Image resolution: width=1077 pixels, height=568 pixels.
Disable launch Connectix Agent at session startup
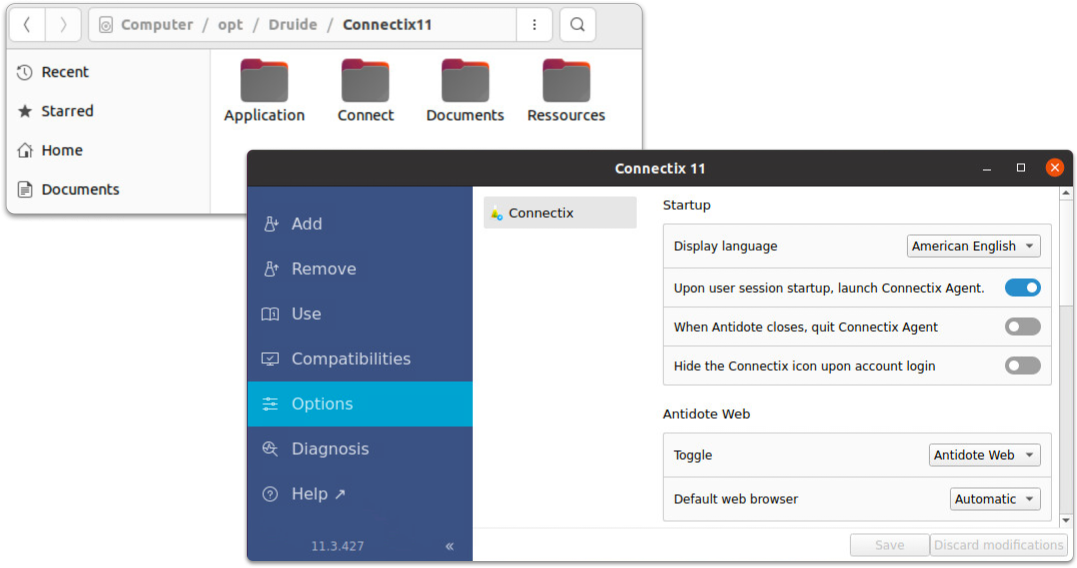[x=1022, y=288]
